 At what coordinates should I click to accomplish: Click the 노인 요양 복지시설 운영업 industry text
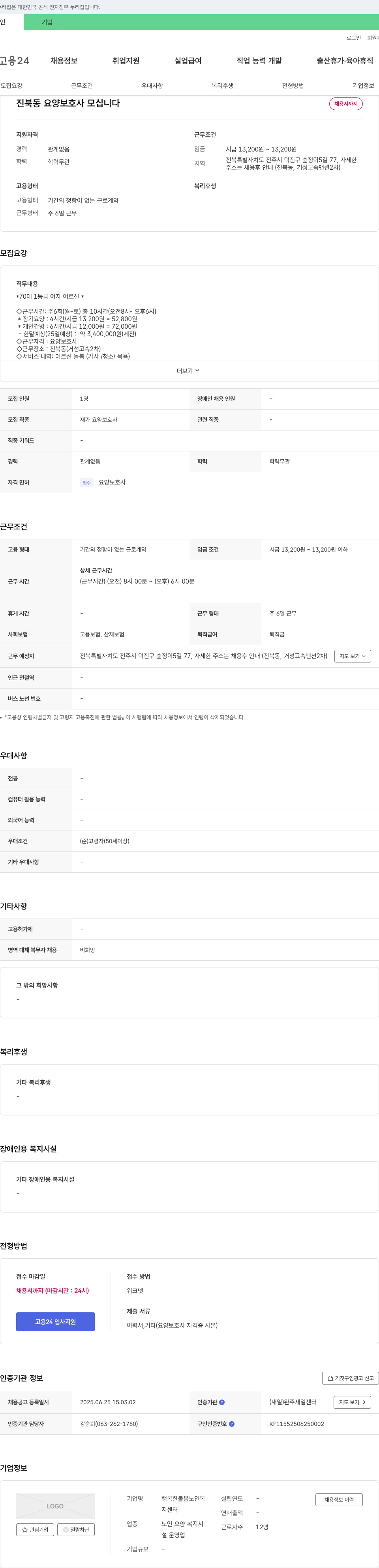coord(183,1529)
